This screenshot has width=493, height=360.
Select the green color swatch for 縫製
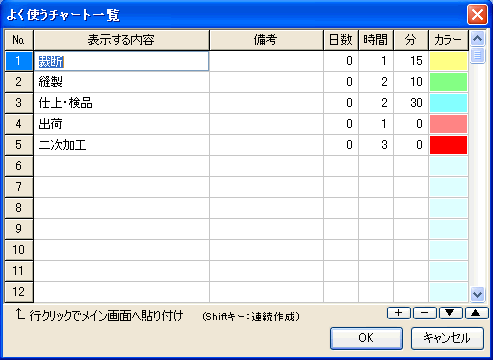click(x=448, y=82)
